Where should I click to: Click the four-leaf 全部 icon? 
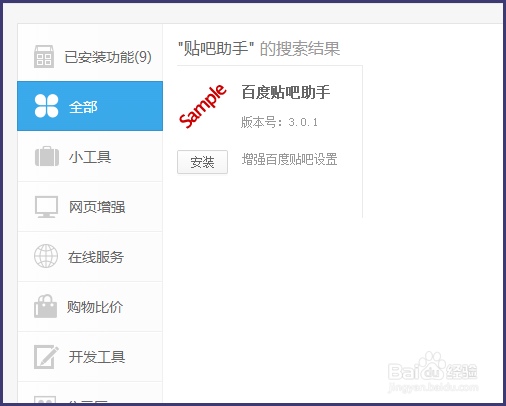(46, 106)
